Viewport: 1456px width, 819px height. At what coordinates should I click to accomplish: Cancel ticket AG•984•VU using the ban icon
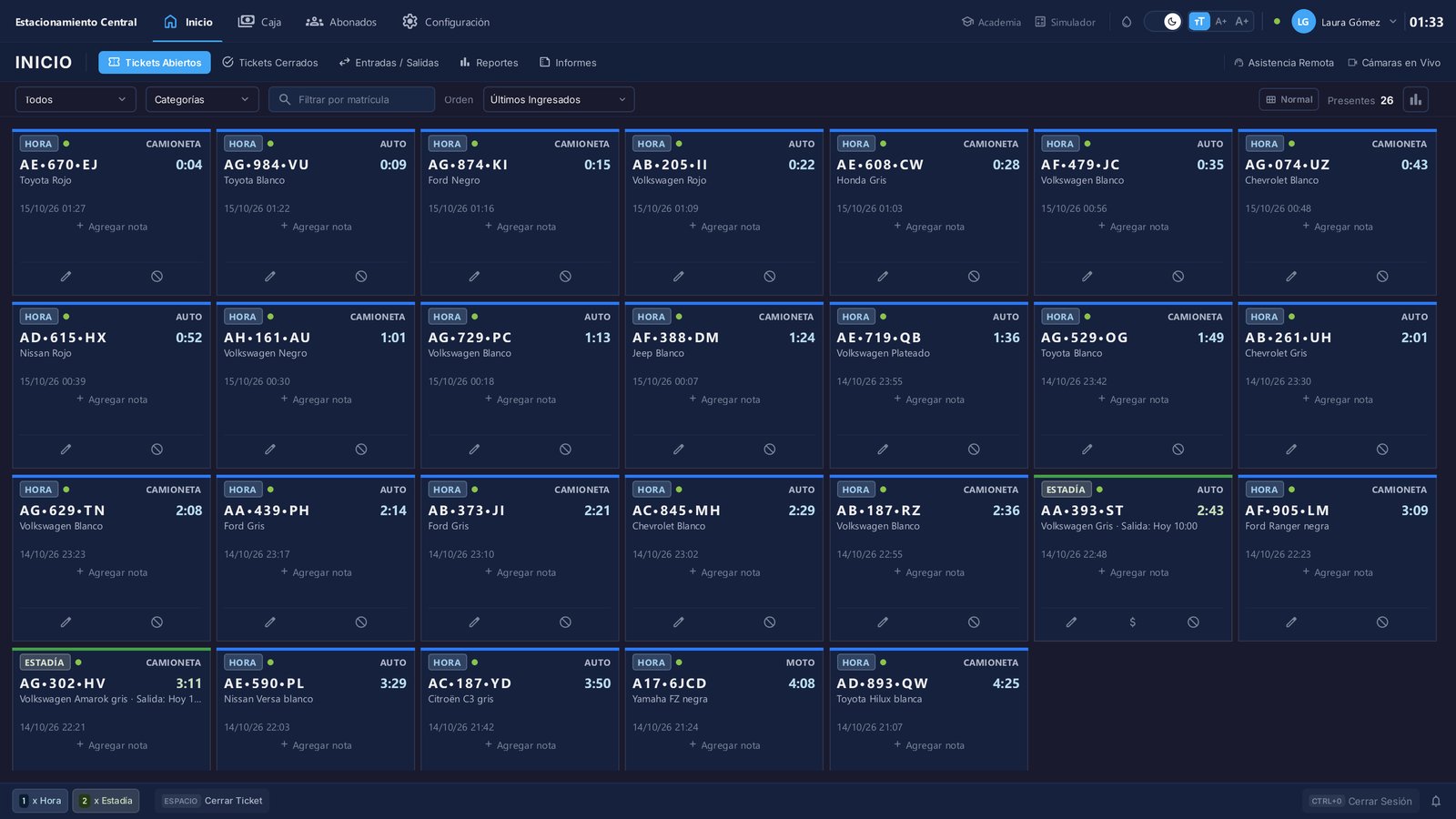click(x=361, y=276)
